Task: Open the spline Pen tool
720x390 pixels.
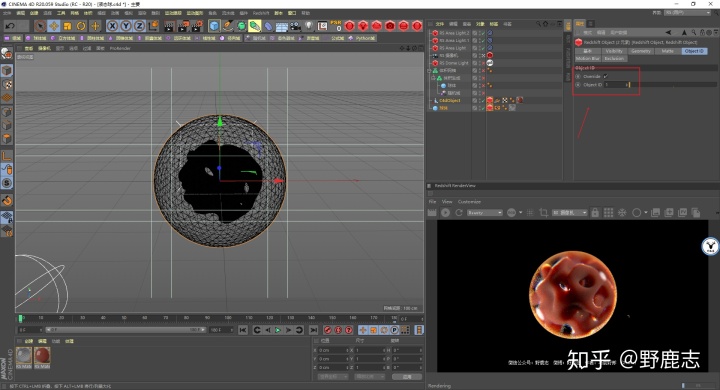Action: point(228,26)
